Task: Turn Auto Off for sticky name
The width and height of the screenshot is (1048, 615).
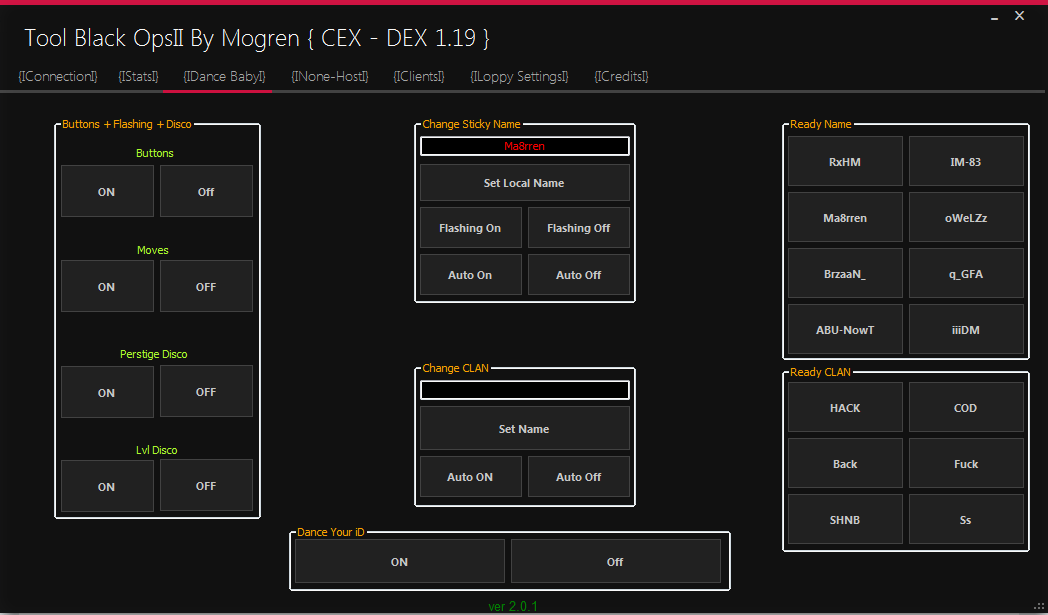Action: pyautogui.click(x=579, y=275)
